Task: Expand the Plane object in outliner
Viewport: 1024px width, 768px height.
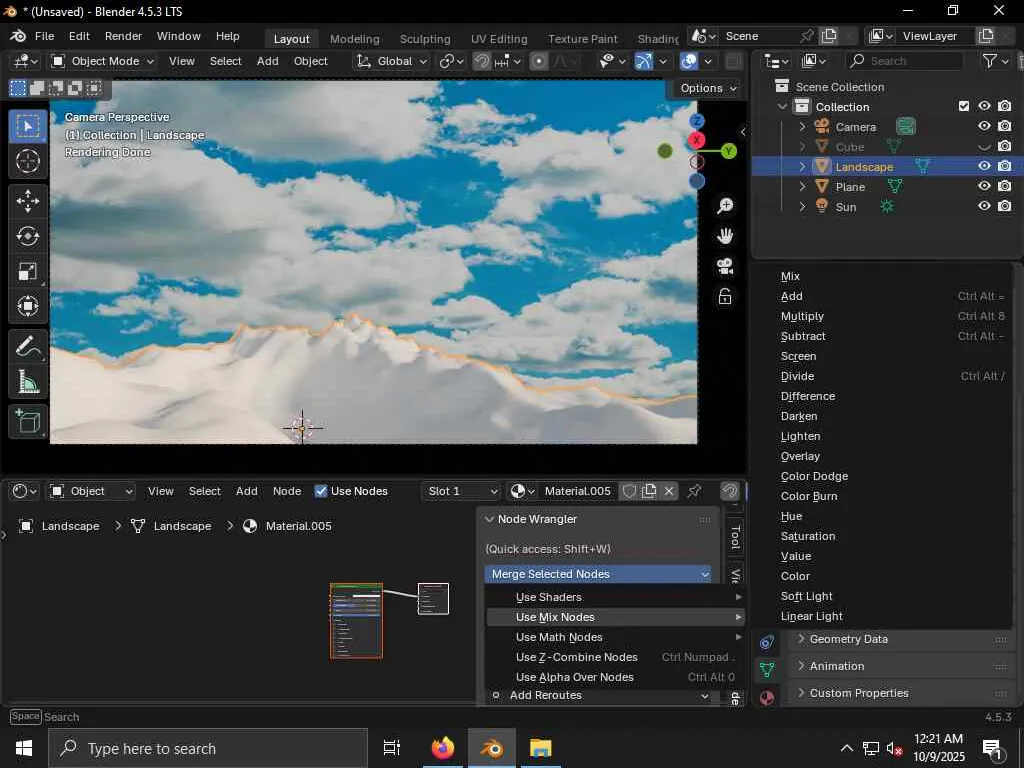Action: pos(802,187)
